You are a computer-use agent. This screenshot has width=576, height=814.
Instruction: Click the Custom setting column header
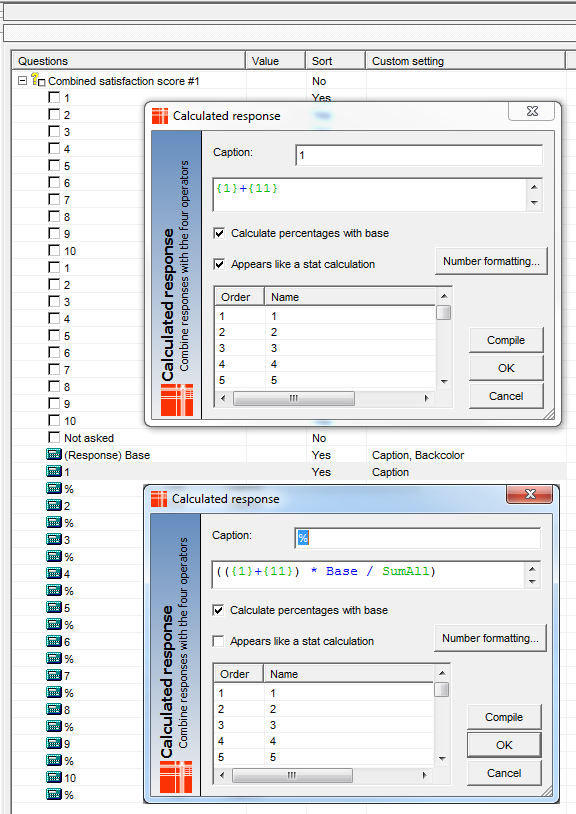[x=465, y=61]
